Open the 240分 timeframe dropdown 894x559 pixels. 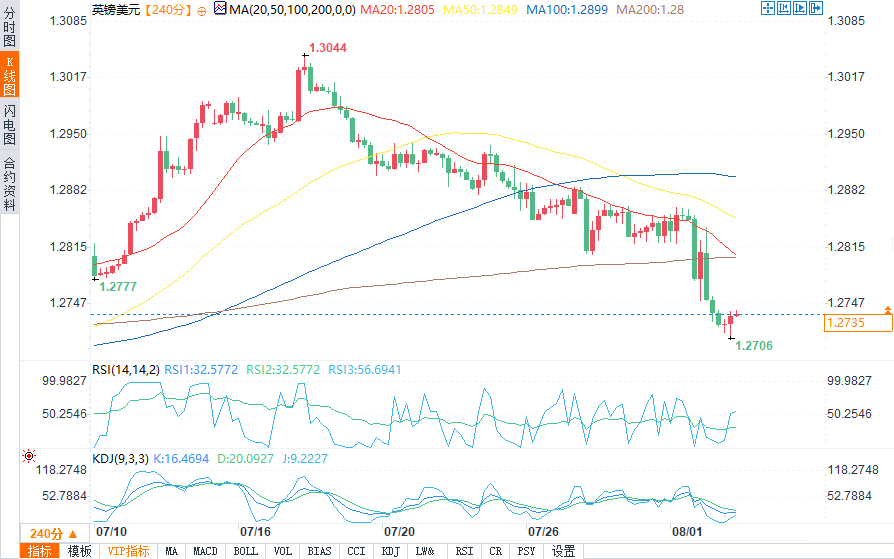(54, 533)
